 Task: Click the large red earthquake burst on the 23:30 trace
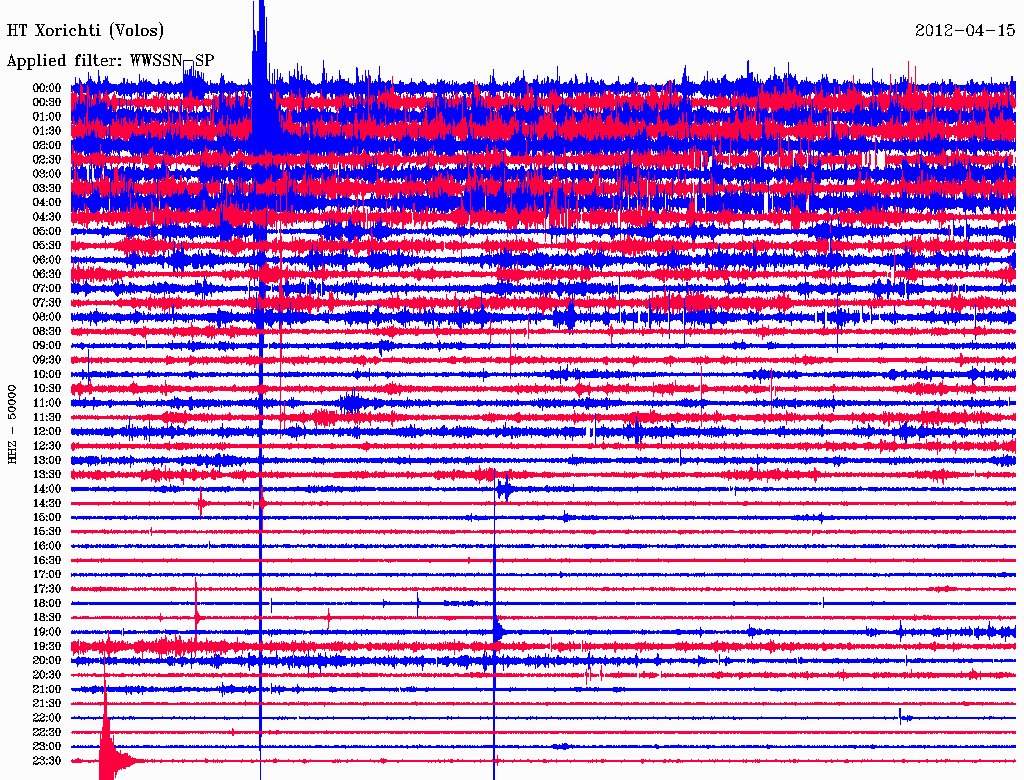click(x=111, y=751)
